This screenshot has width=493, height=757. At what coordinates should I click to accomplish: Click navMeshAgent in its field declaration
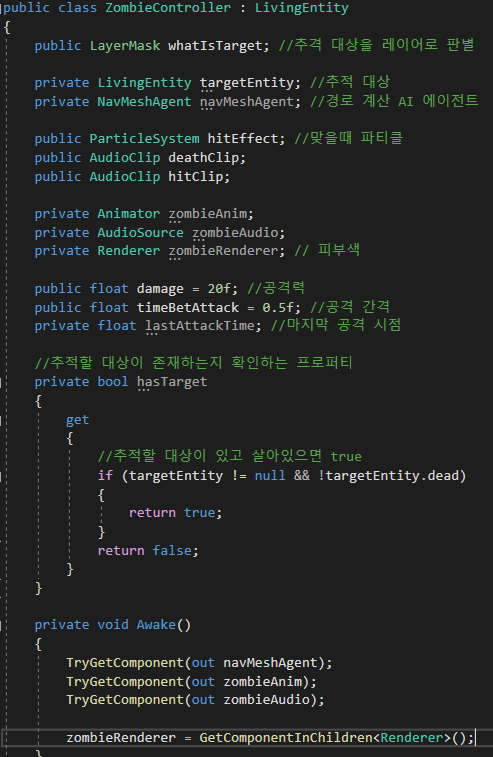(x=247, y=102)
